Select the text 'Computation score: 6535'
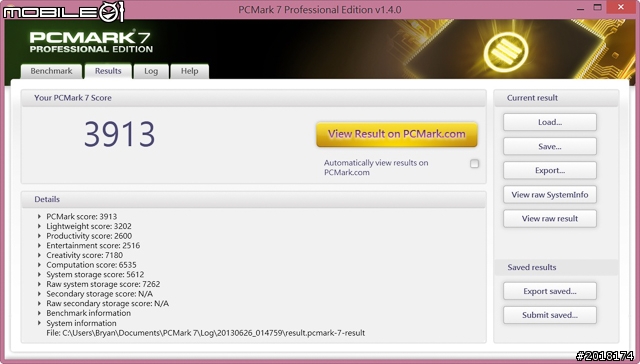640x364 pixels. (x=91, y=265)
